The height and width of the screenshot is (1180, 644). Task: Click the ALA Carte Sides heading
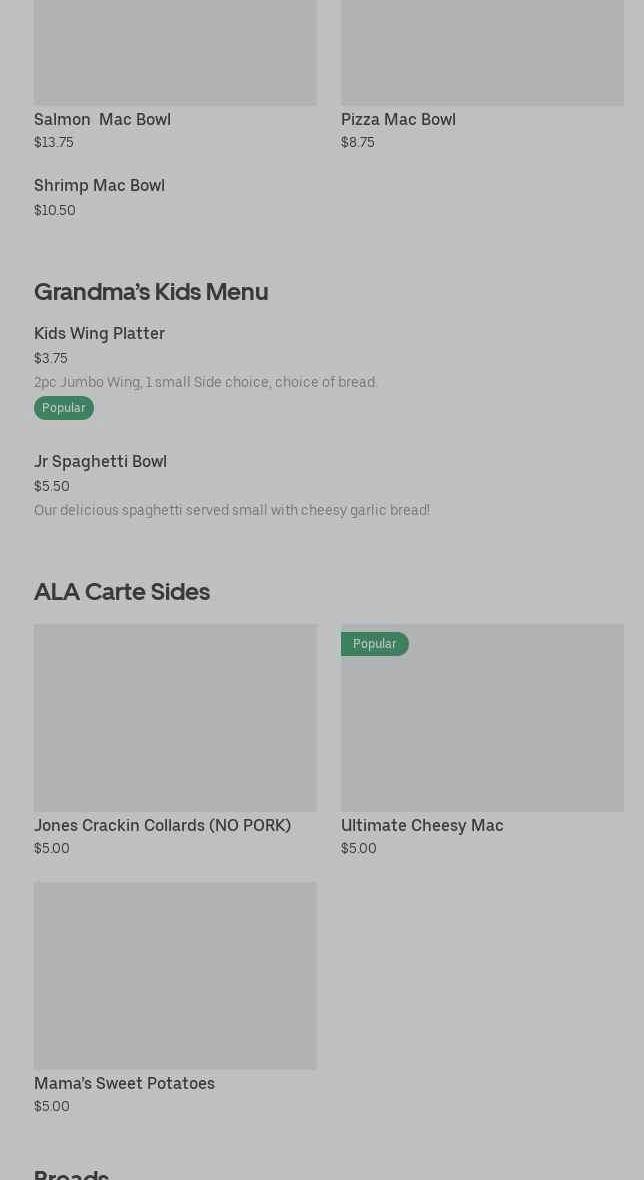tap(122, 592)
